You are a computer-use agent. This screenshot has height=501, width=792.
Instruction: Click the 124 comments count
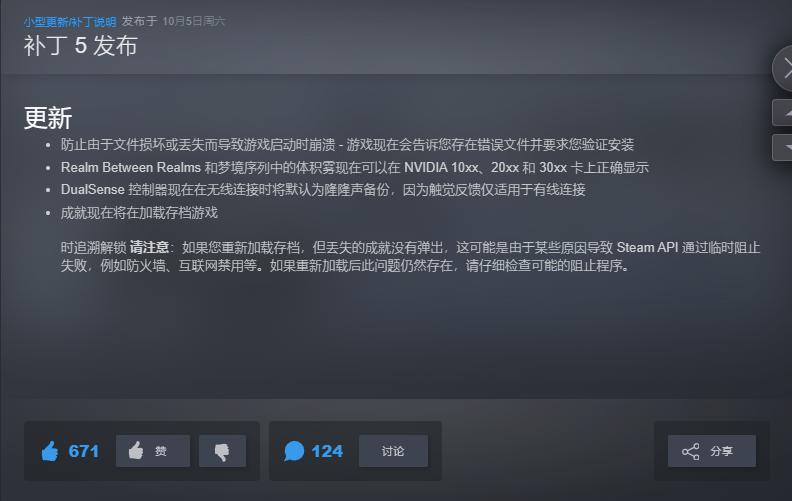coord(327,451)
